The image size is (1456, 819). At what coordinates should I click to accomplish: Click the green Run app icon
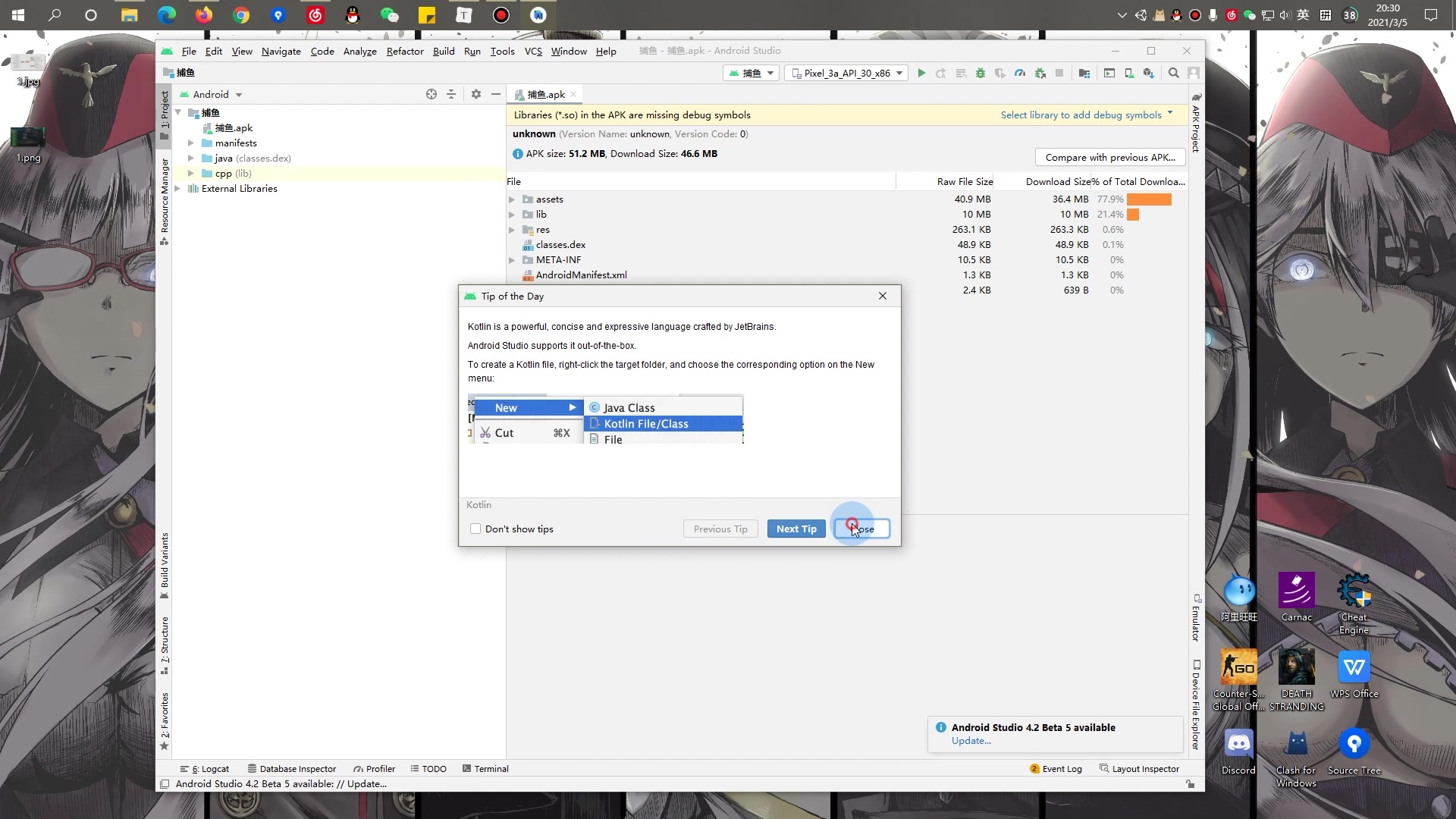921,73
